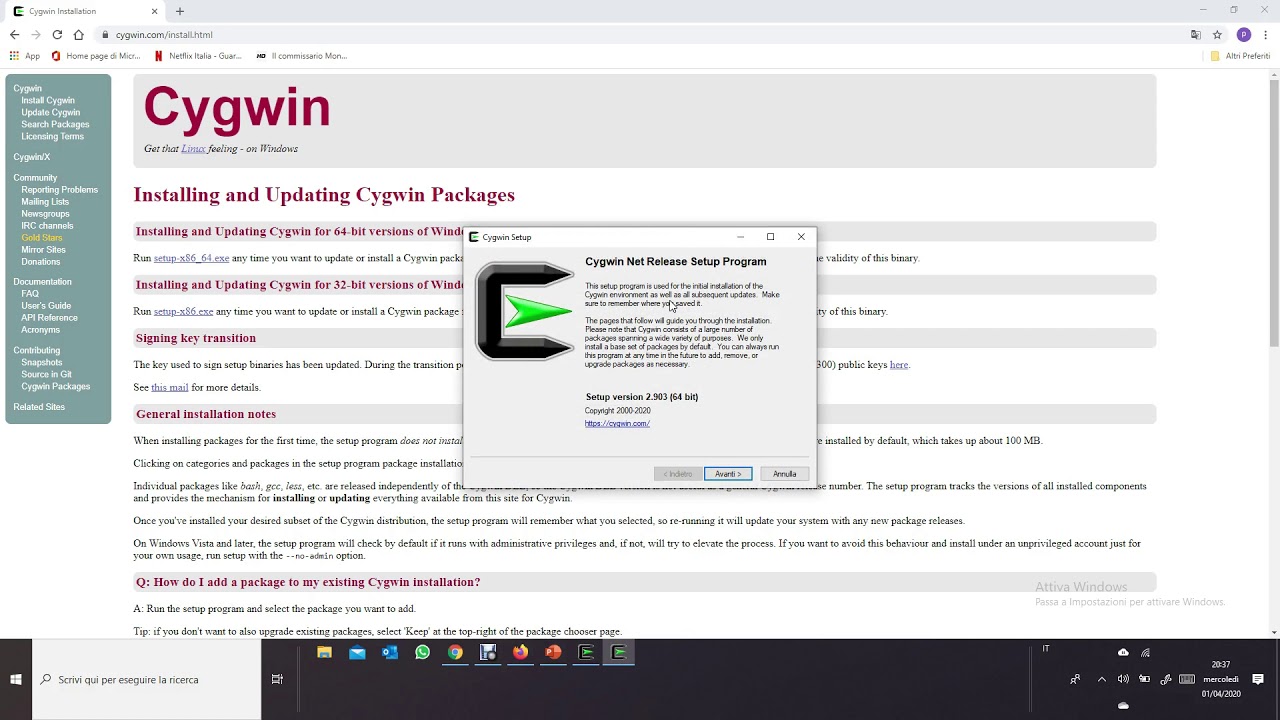1280x720 pixels.
Task: Click the address bar URL field
Action: pyautogui.click(x=640, y=34)
